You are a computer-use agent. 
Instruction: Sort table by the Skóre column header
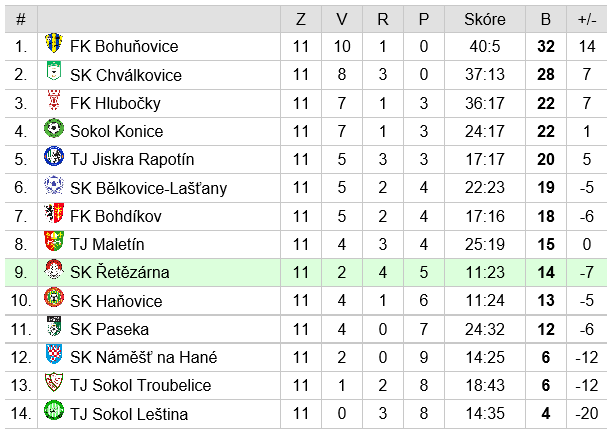[485, 19]
